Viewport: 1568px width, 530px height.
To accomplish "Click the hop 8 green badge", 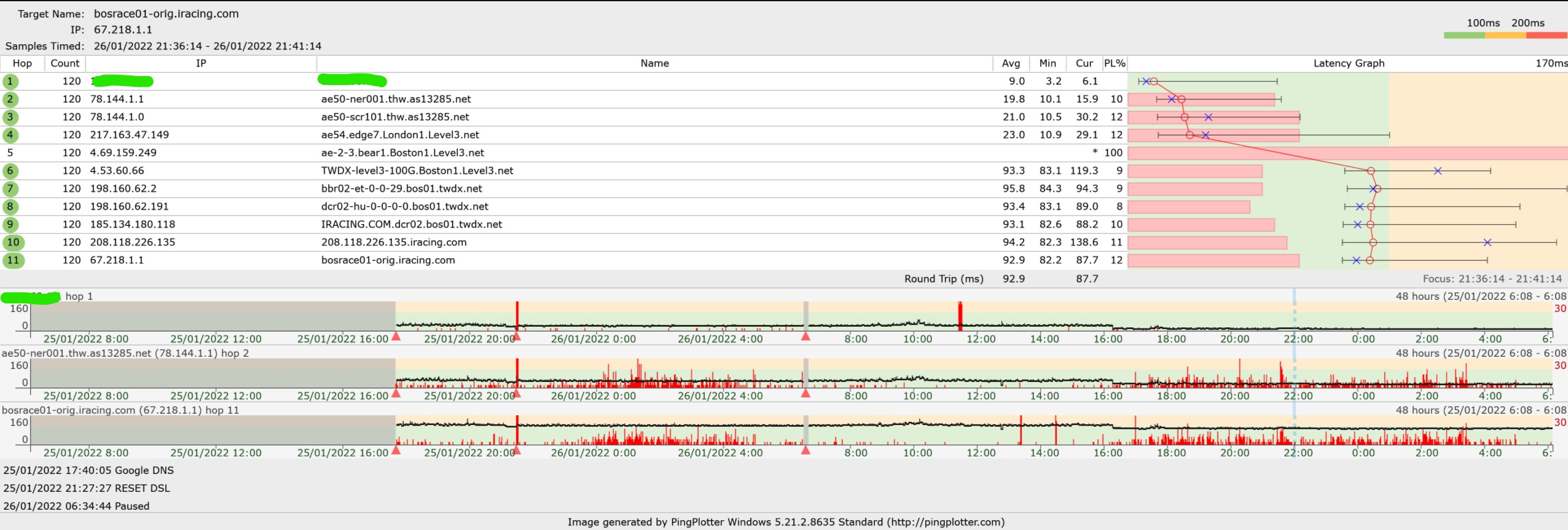I will [x=10, y=206].
